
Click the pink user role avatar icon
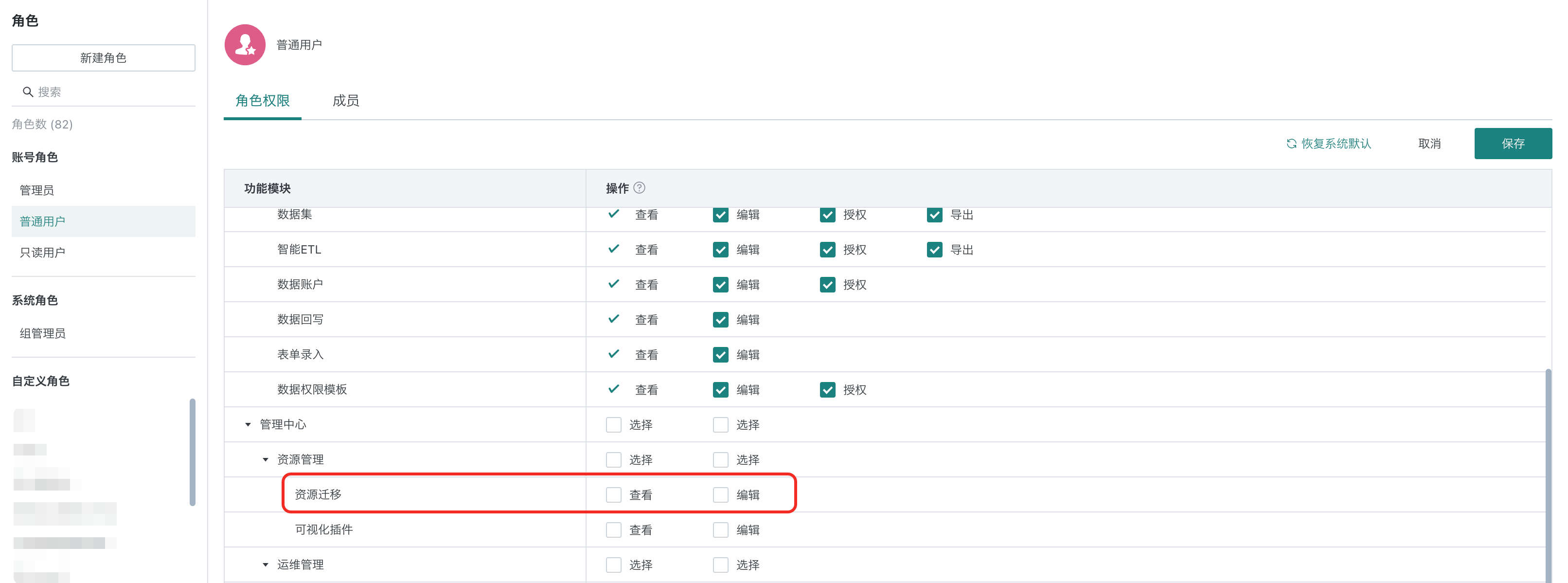click(245, 44)
